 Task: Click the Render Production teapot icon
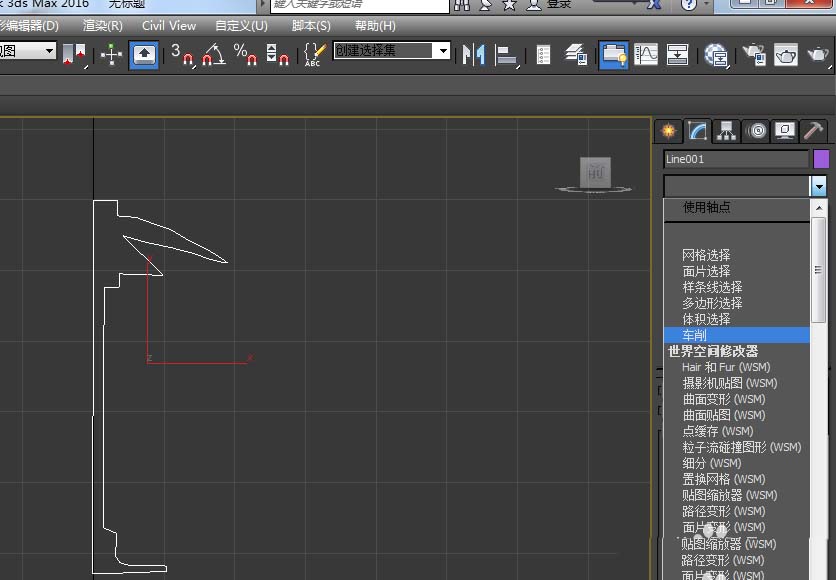[819, 55]
